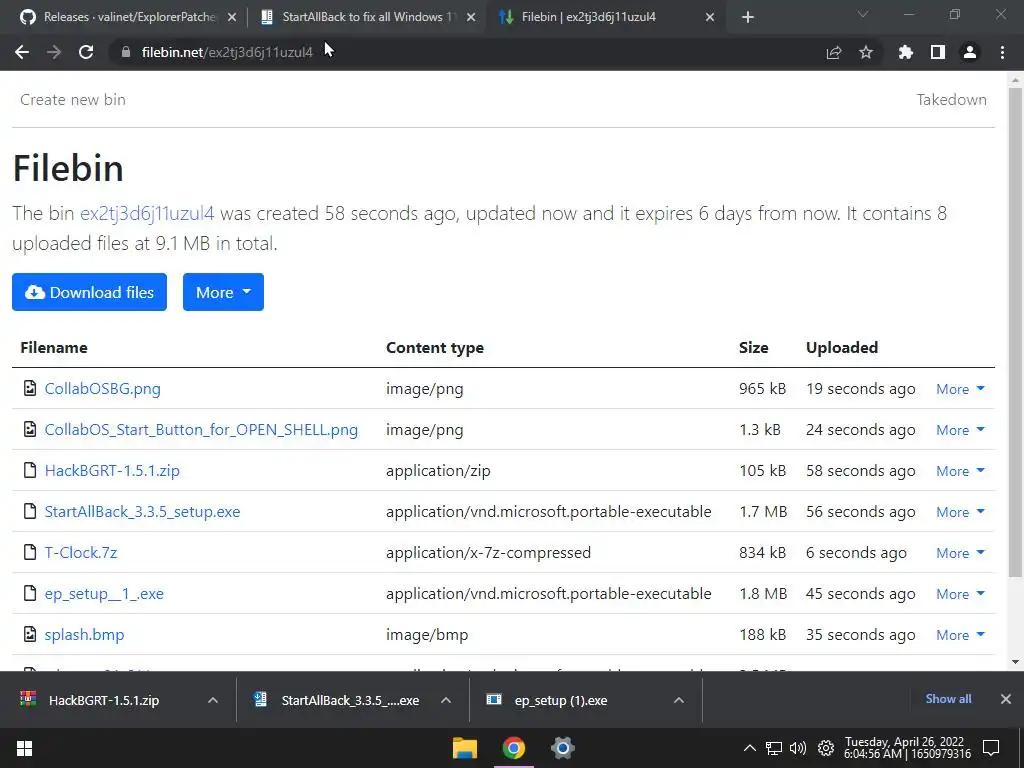Open the tab search chevron

coord(863,14)
